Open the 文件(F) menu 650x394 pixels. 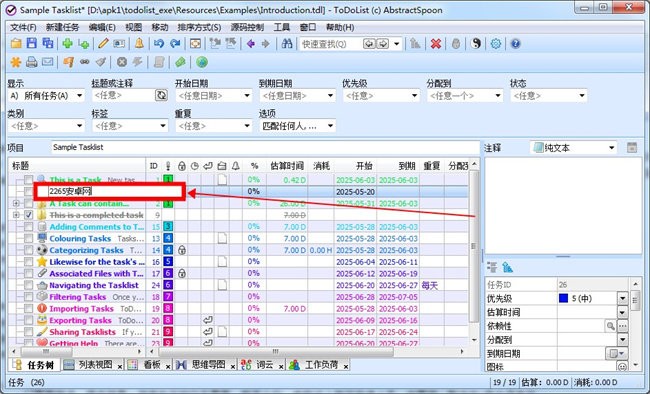point(23,27)
